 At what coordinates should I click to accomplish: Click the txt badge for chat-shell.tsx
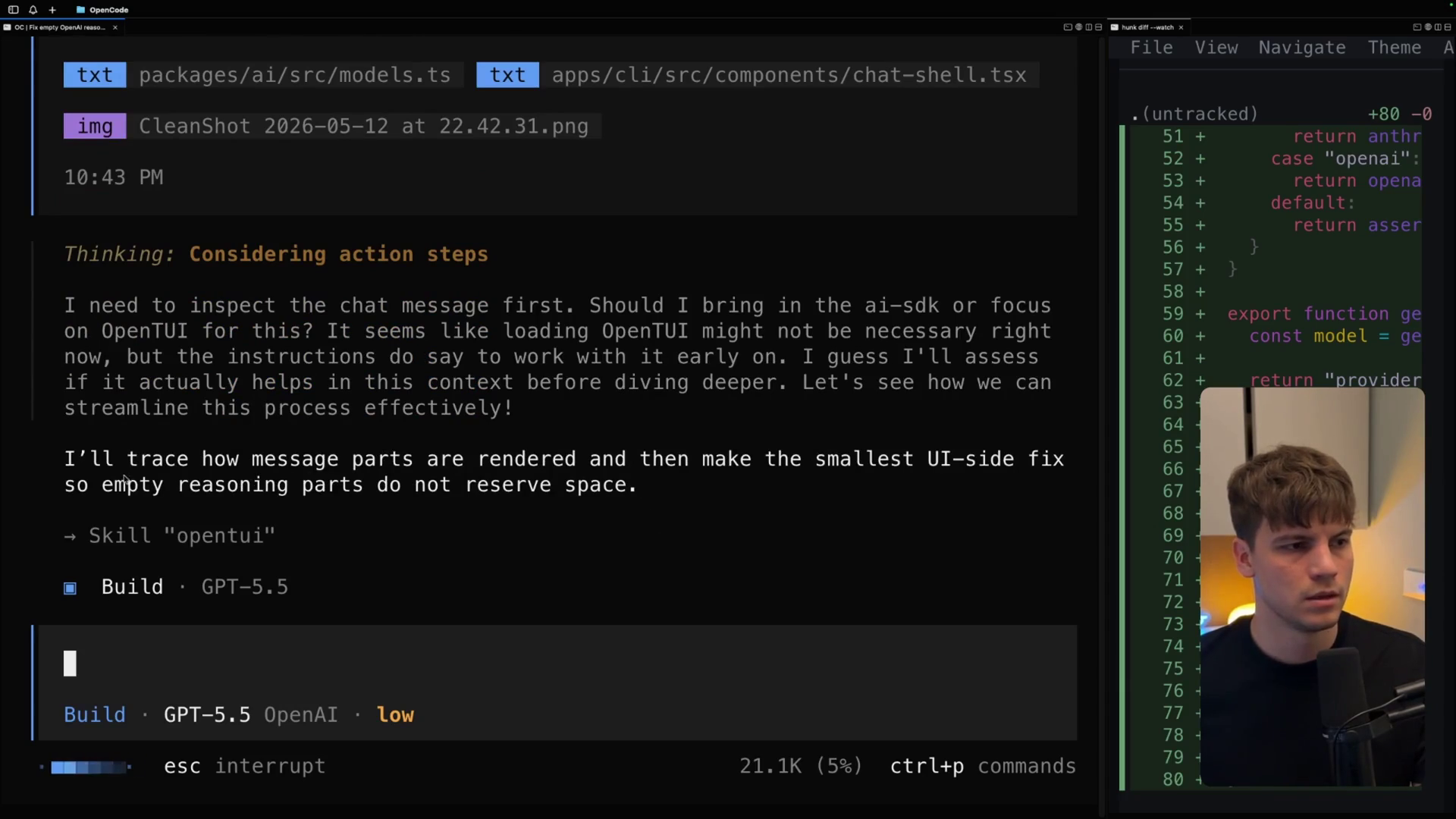[507, 75]
